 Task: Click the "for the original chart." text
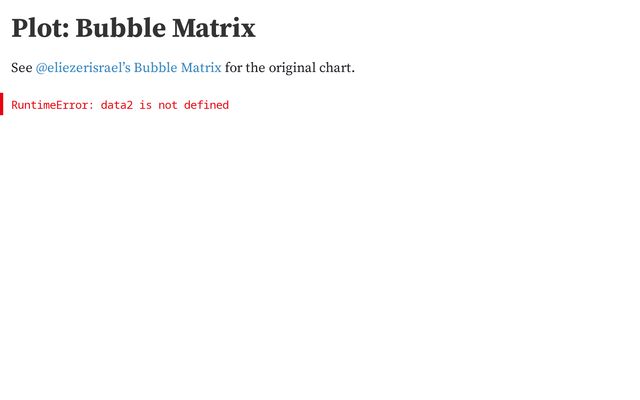click(x=290, y=68)
